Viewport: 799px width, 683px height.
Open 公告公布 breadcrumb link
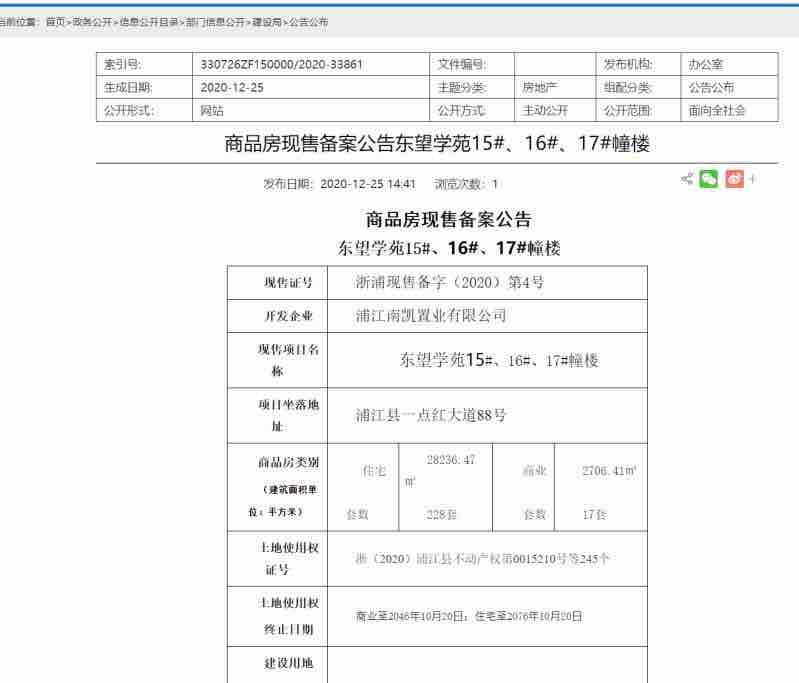pyautogui.click(x=309, y=22)
